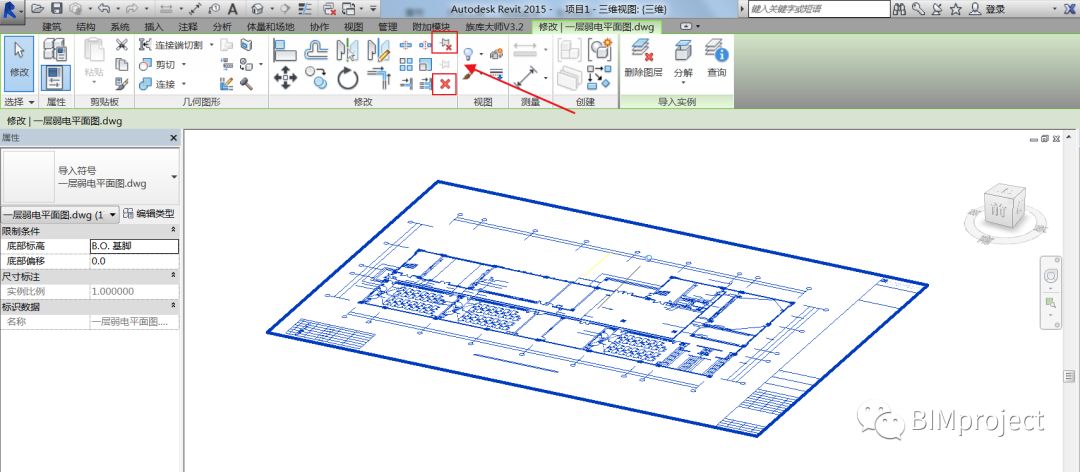Open the 建筑 ribbon tab
Viewport: 1080px width, 472px height.
coord(52,27)
